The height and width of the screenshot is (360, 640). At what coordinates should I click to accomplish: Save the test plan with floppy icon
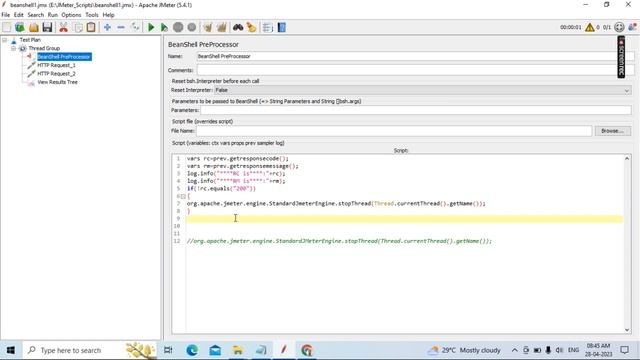click(47, 27)
